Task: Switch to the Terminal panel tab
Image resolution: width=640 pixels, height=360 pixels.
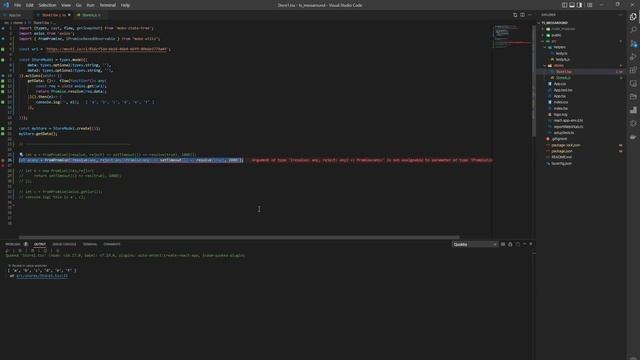Action: point(90,244)
